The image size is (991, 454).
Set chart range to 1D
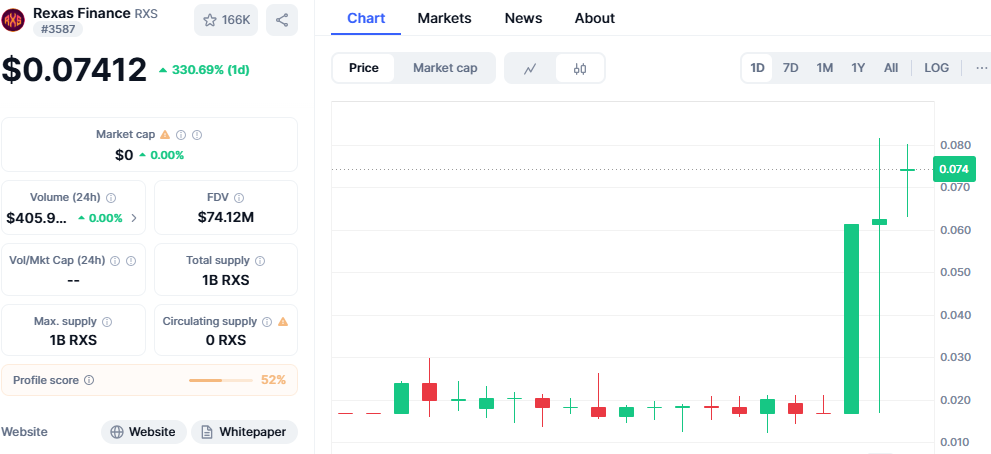[757, 68]
